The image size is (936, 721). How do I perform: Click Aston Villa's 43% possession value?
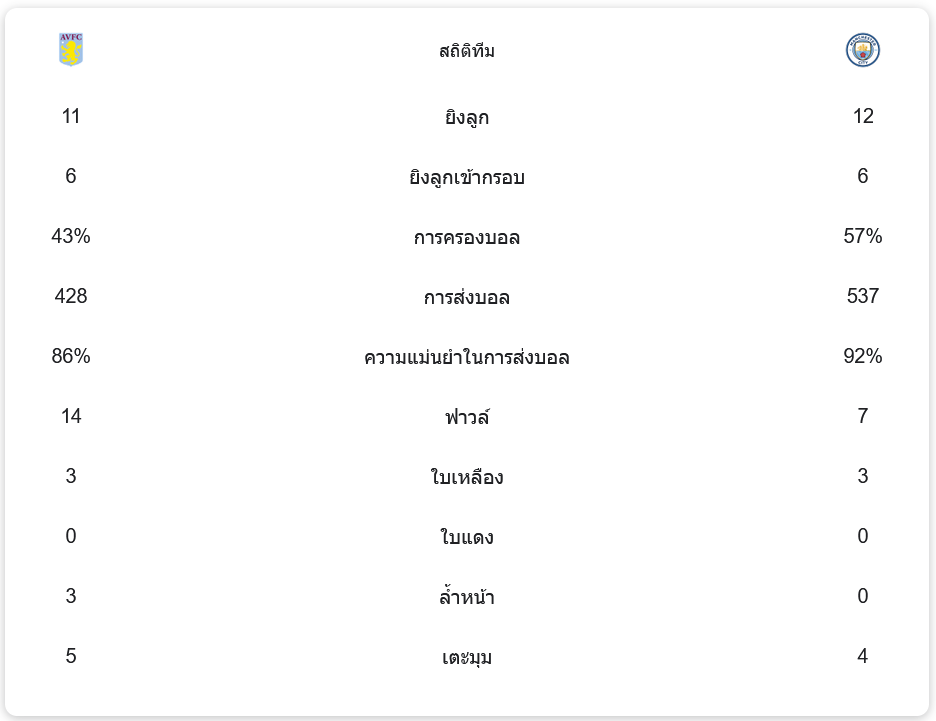pyautogui.click(x=71, y=236)
